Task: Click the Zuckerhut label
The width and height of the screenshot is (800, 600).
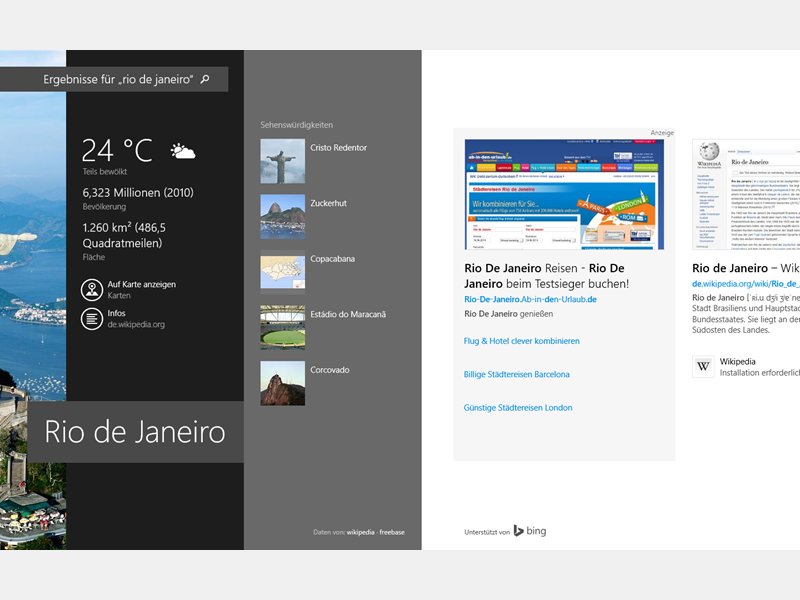Action: click(x=329, y=203)
